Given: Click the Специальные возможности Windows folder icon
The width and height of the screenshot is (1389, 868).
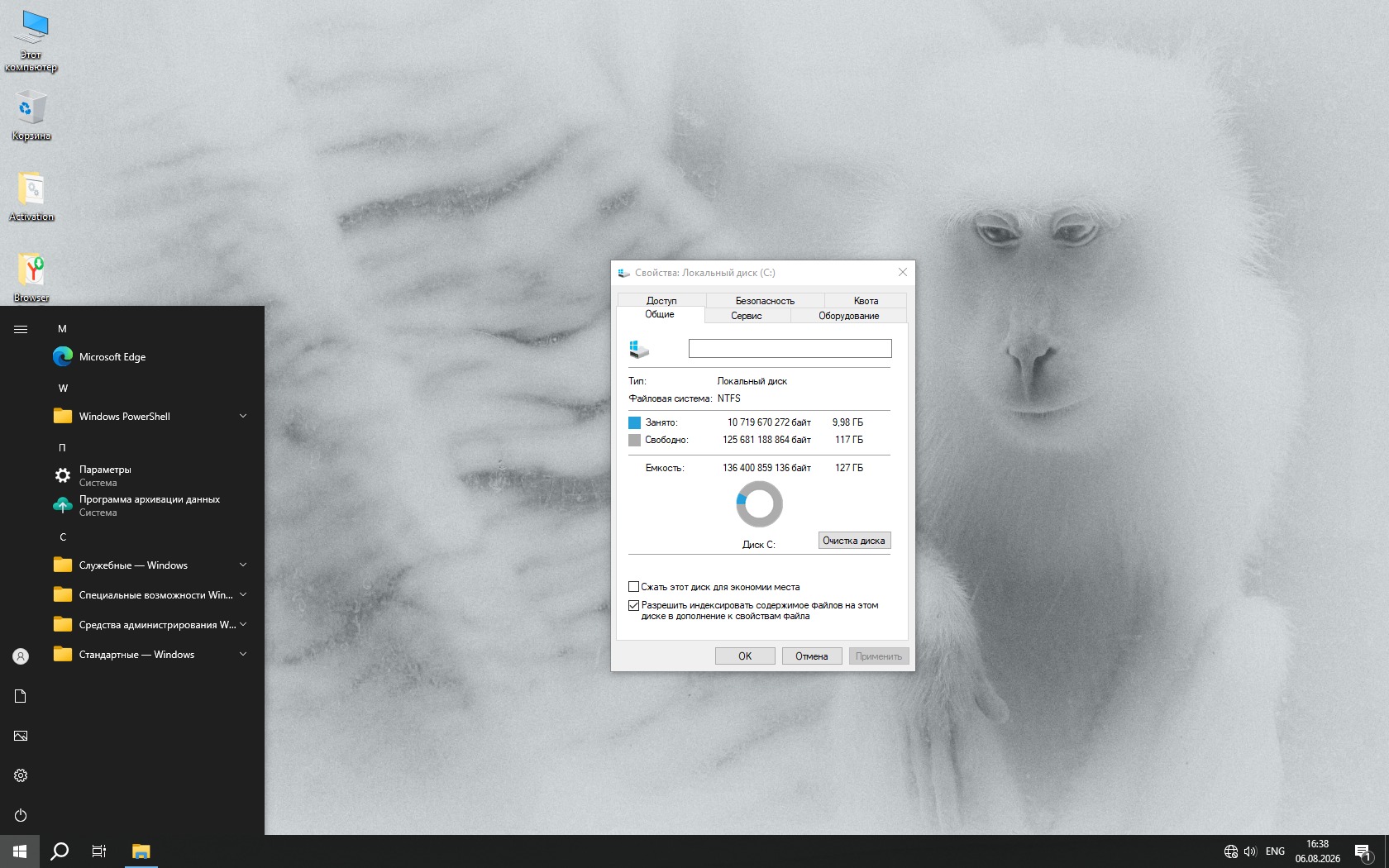Looking at the screenshot, I should point(62,594).
